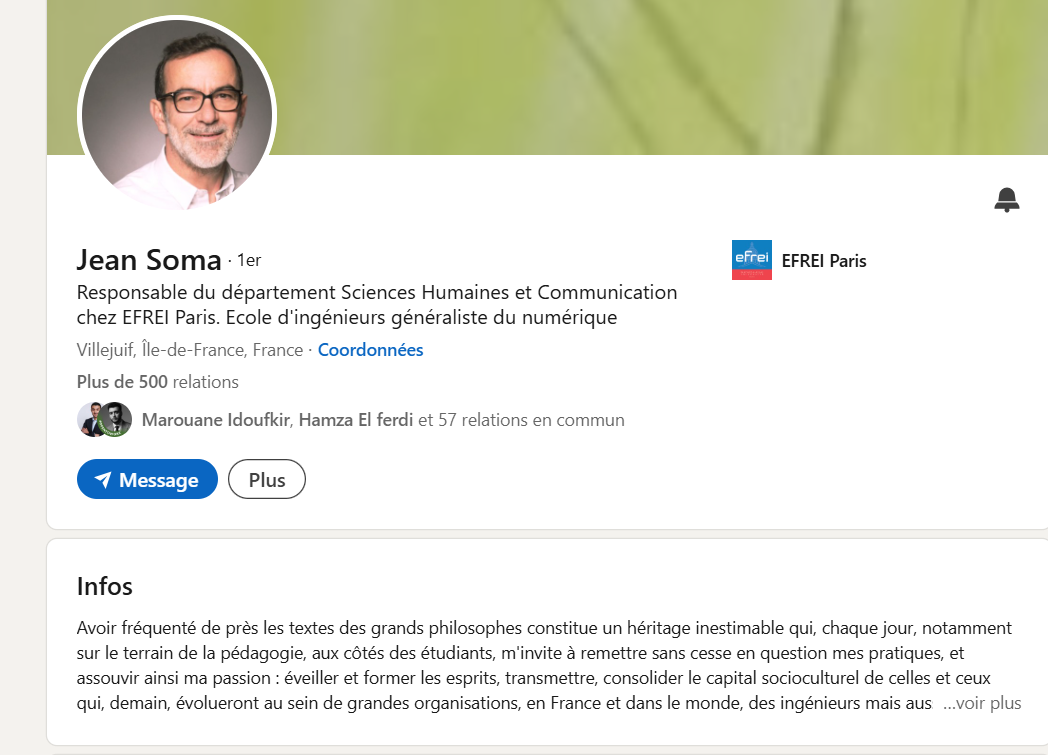Screen dimensions: 1048x755
Task: Click the Infos section heading
Action: [104, 586]
